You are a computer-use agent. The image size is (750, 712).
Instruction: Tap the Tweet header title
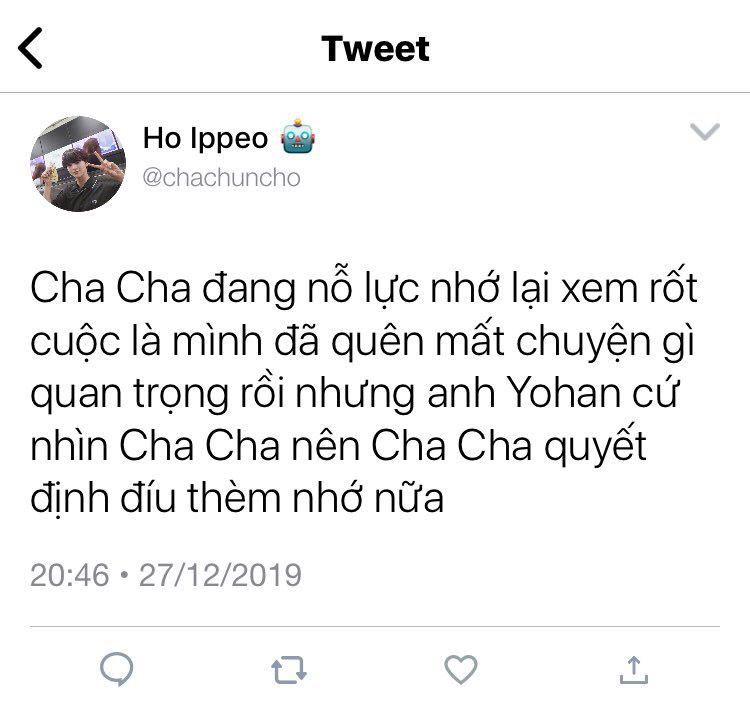(375, 49)
